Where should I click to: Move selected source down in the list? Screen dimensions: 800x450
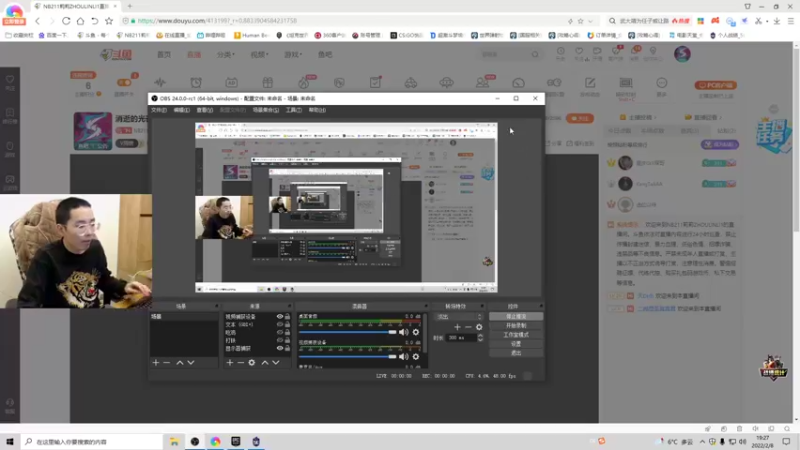276,362
